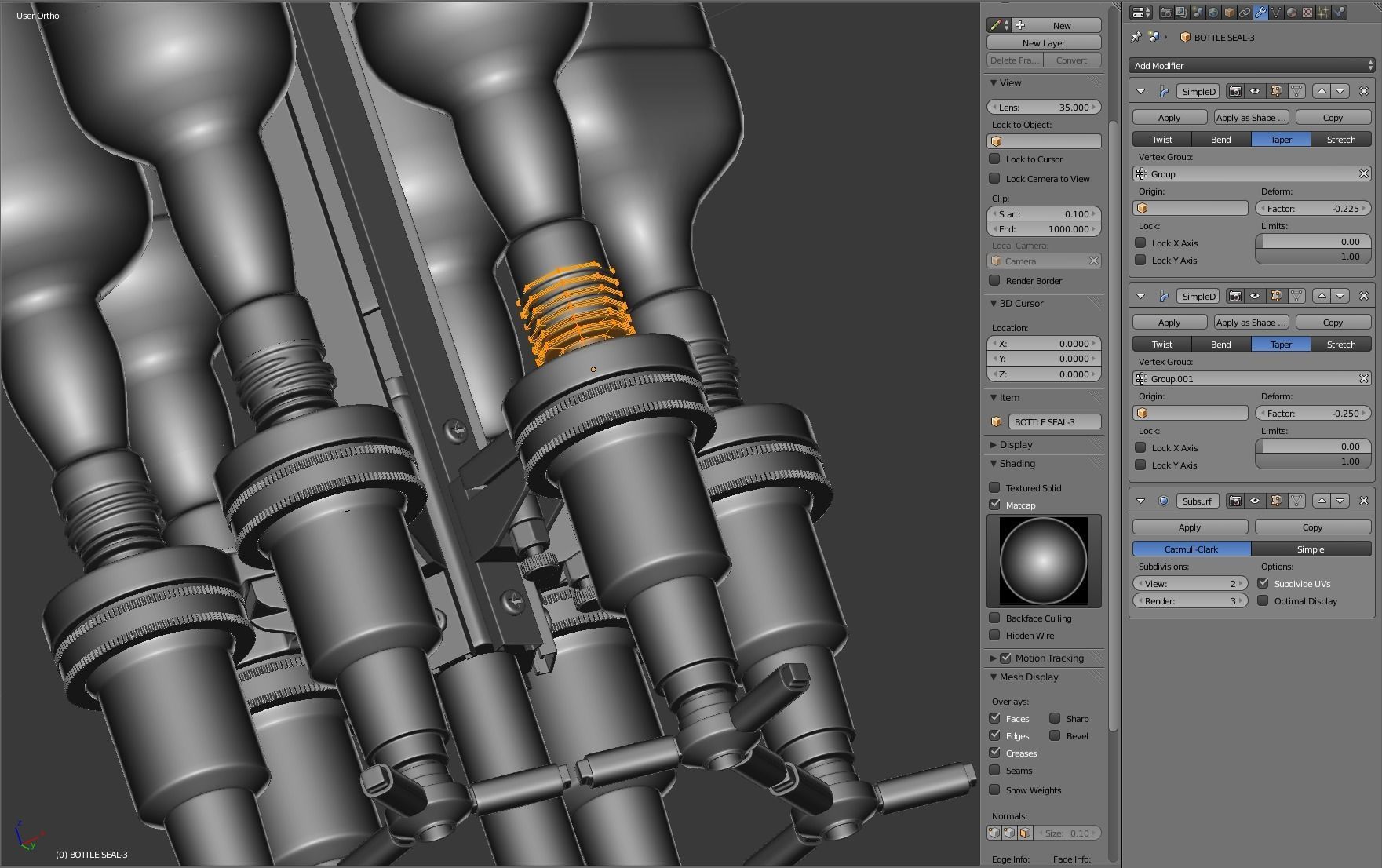The image size is (1382, 868).
Task: Toggle edit mode display for second SimpleDeform modifier
Action: (1276, 297)
